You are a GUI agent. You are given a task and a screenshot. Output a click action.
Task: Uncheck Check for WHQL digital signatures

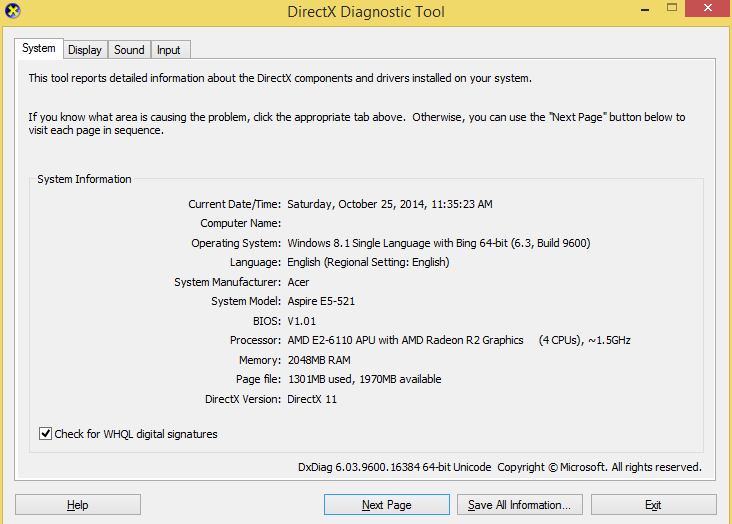pyautogui.click(x=45, y=434)
